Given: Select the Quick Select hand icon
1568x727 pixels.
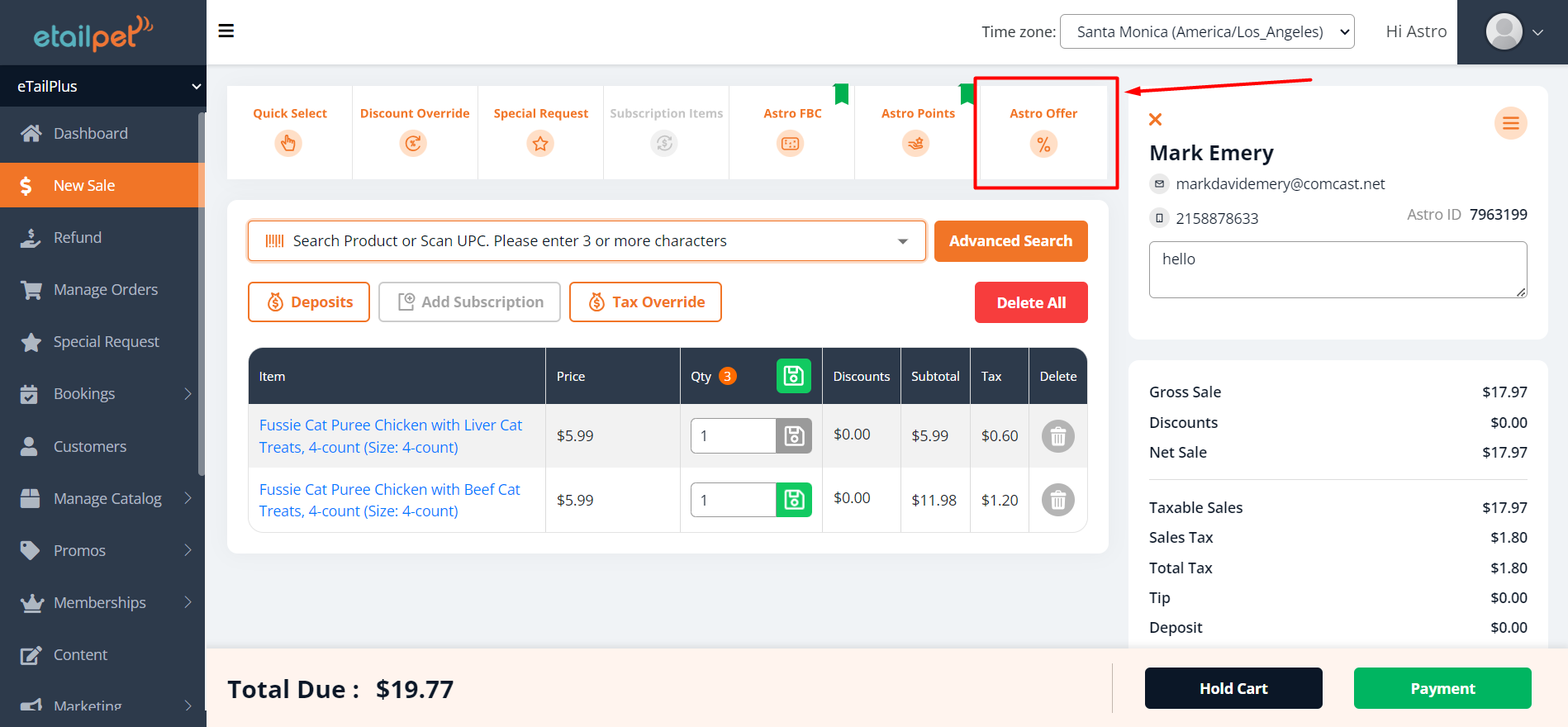Looking at the screenshot, I should point(288,144).
